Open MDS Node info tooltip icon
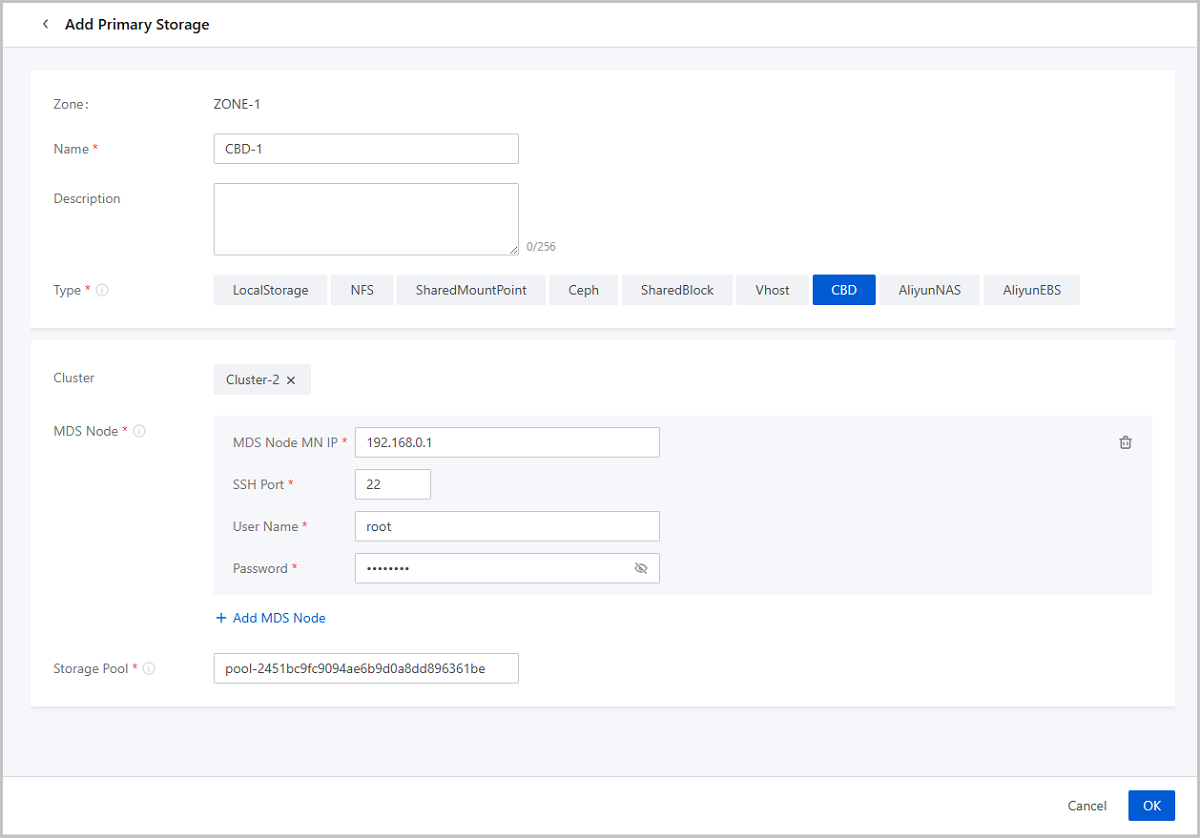This screenshot has width=1200, height=838. pos(139,431)
